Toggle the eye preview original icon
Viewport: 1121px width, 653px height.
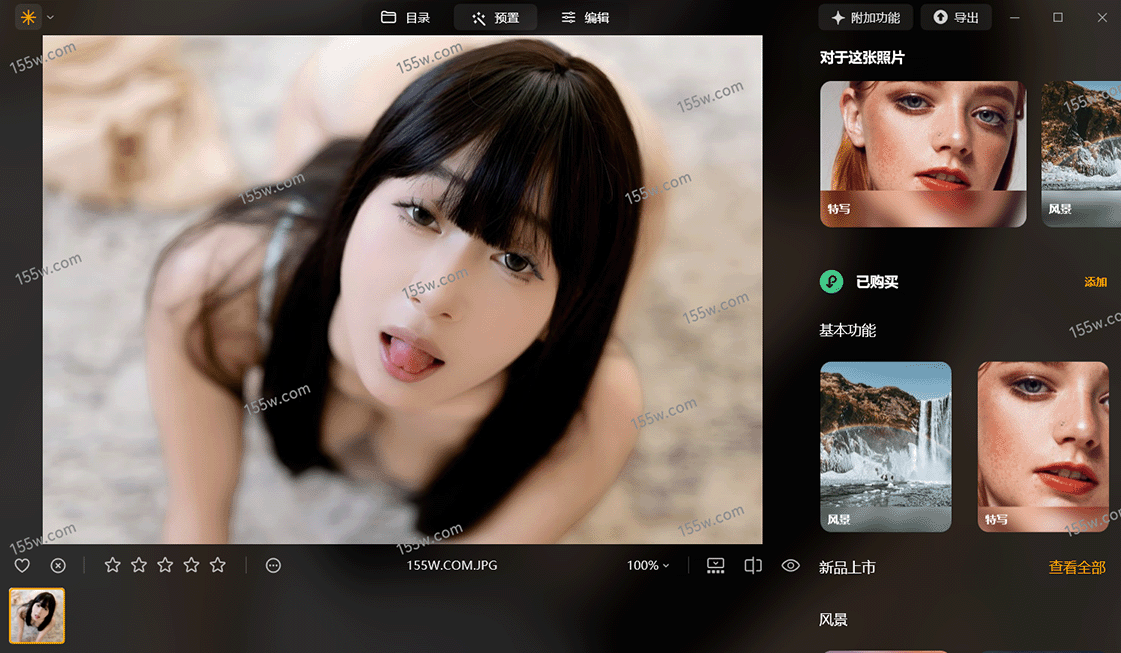[790, 565]
